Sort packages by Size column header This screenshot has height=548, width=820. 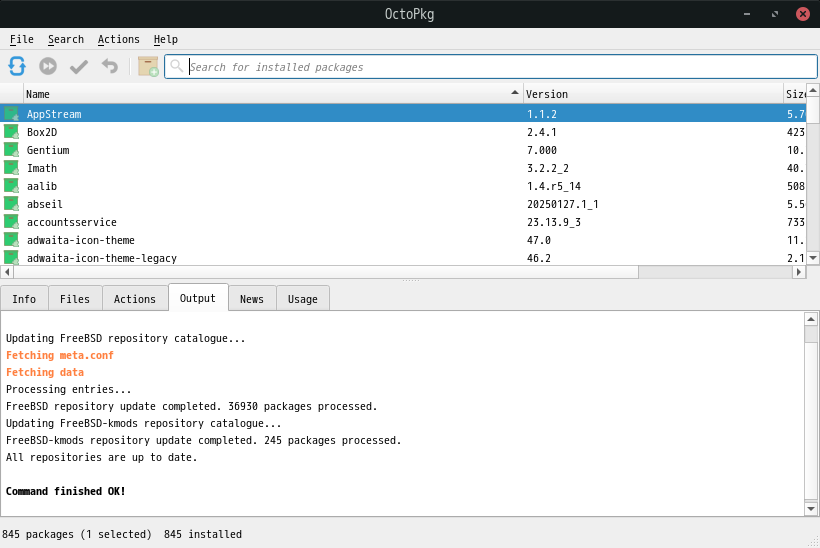(795, 94)
